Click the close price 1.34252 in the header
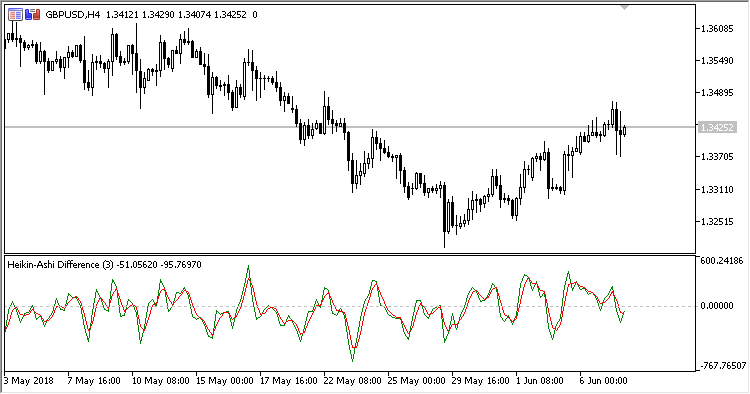This screenshot has height=394, width=750. [230, 15]
